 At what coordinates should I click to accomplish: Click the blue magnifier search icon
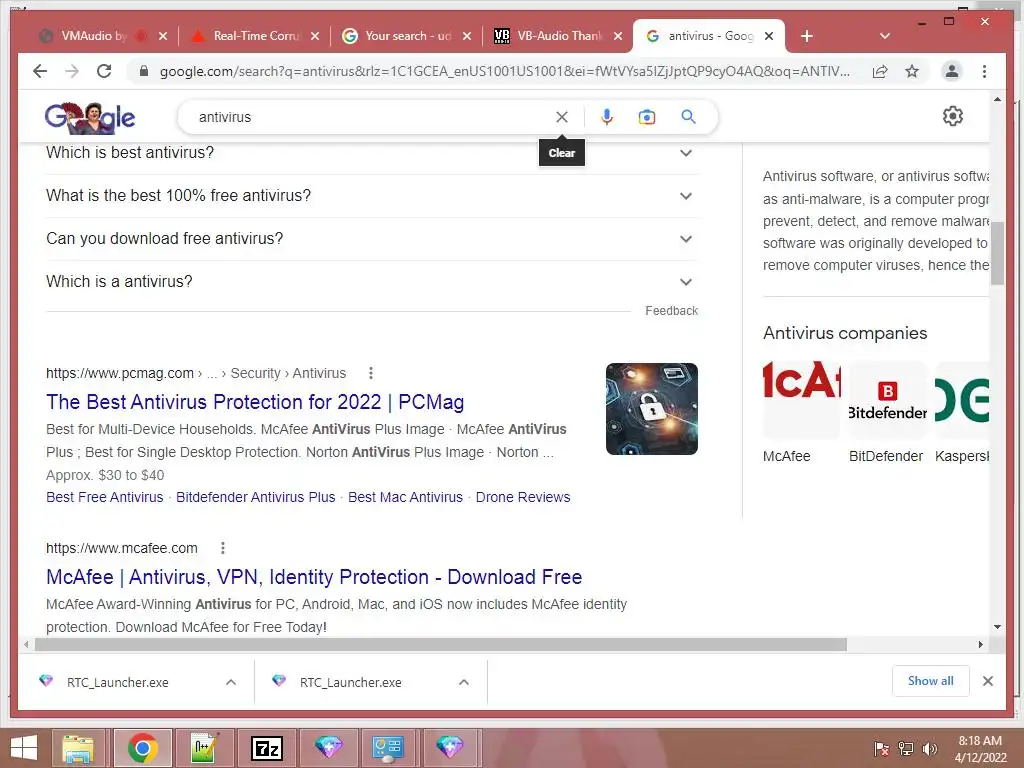pos(688,117)
